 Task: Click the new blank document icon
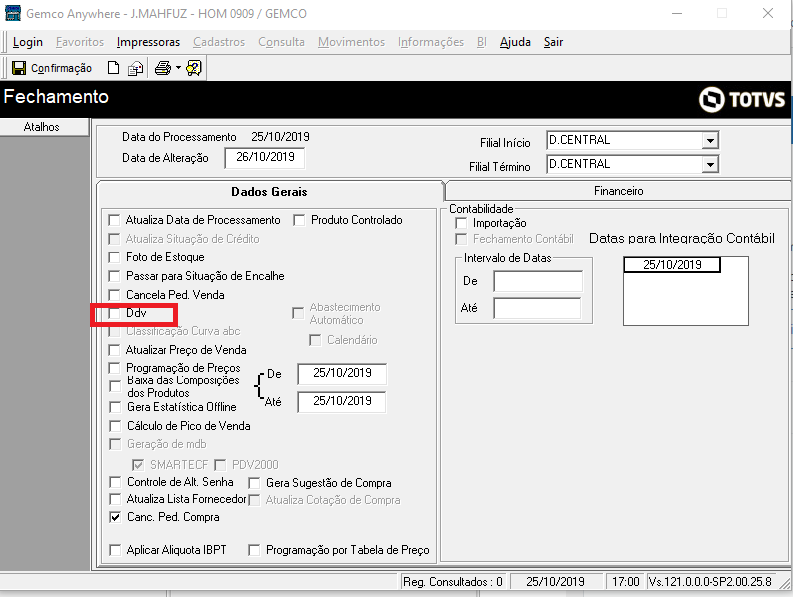(113, 68)
